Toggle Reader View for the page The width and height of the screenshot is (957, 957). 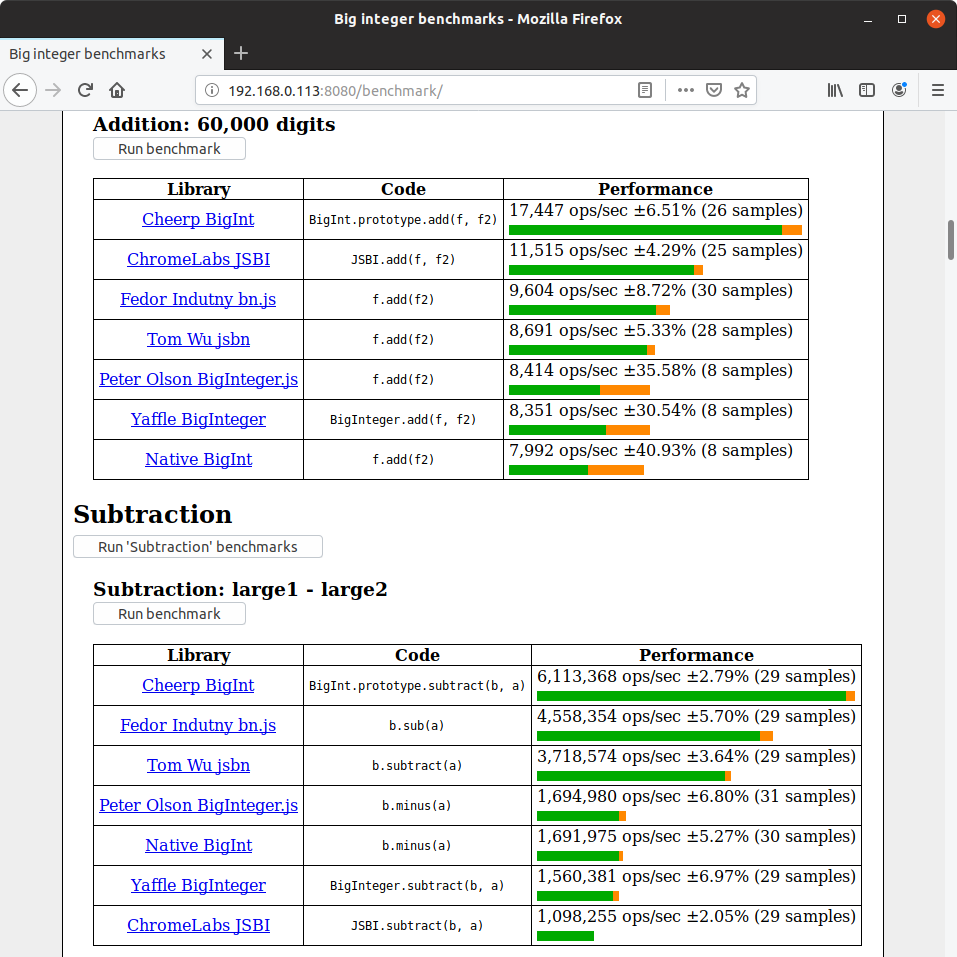[644, 90]
